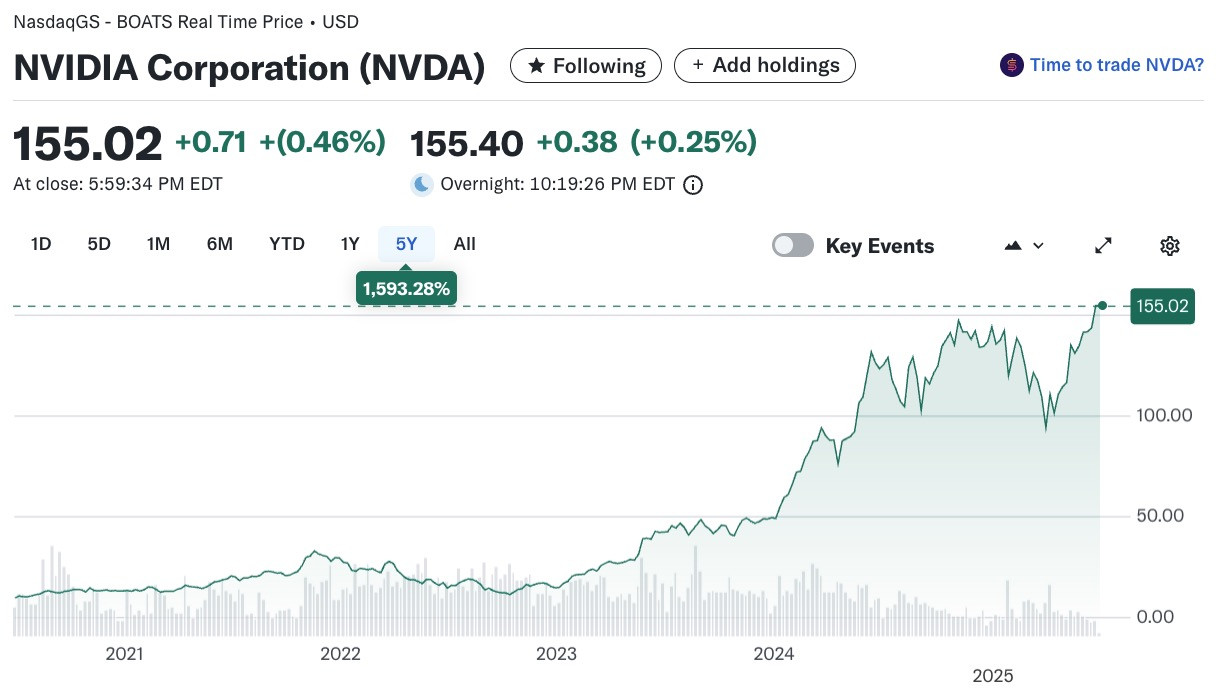
Task: Switch to the 6M range
Action: click(220, 244)
